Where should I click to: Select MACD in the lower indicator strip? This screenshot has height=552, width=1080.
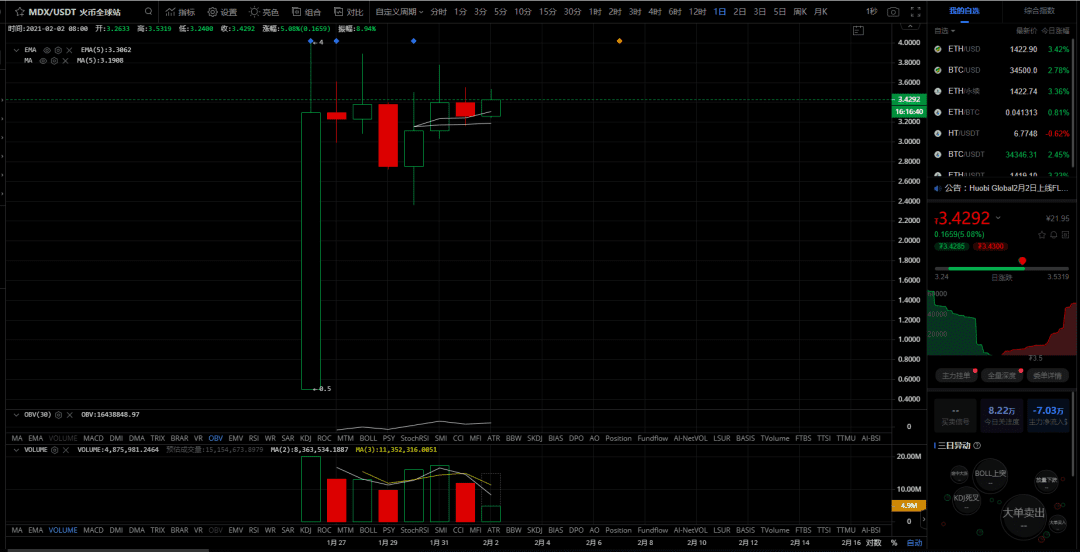tap(93, 531)
